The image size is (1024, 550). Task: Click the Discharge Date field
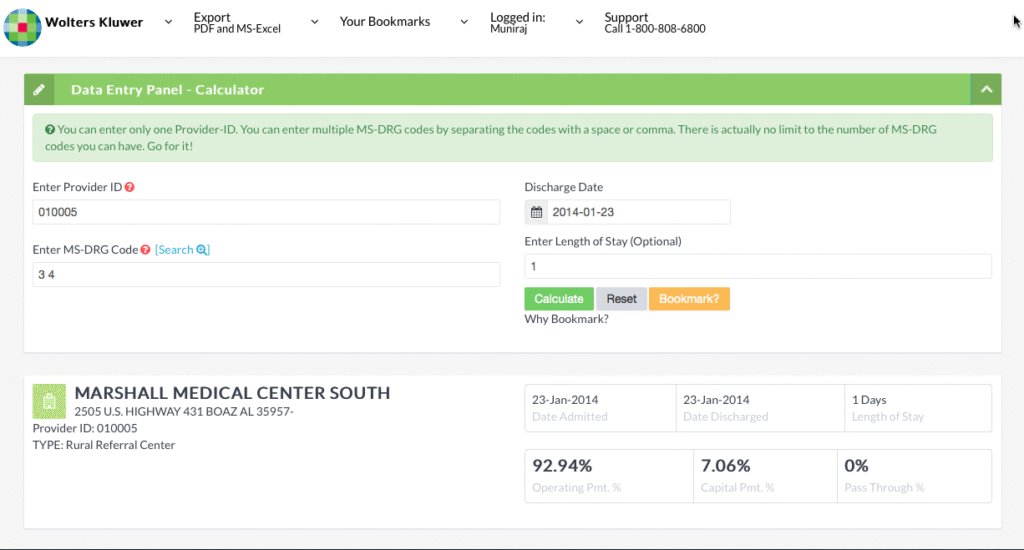(638, 212)
